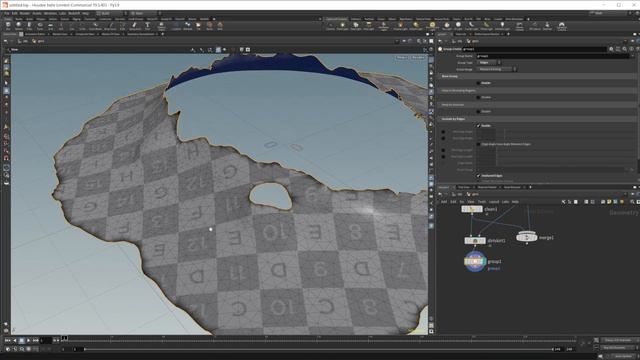The image size is (640, 360).
Task: Disable Include by Edges Enable checkbox
Action: coord(478,126)
